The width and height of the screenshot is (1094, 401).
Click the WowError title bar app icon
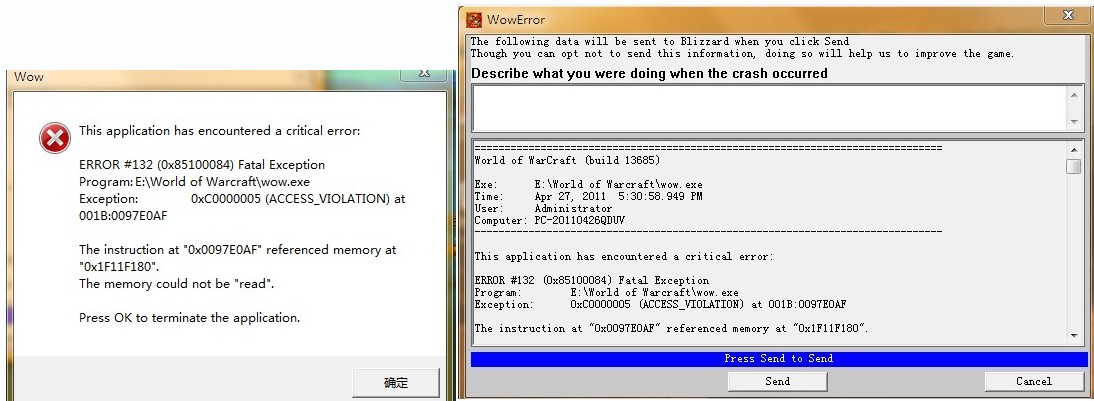(474, 19)
